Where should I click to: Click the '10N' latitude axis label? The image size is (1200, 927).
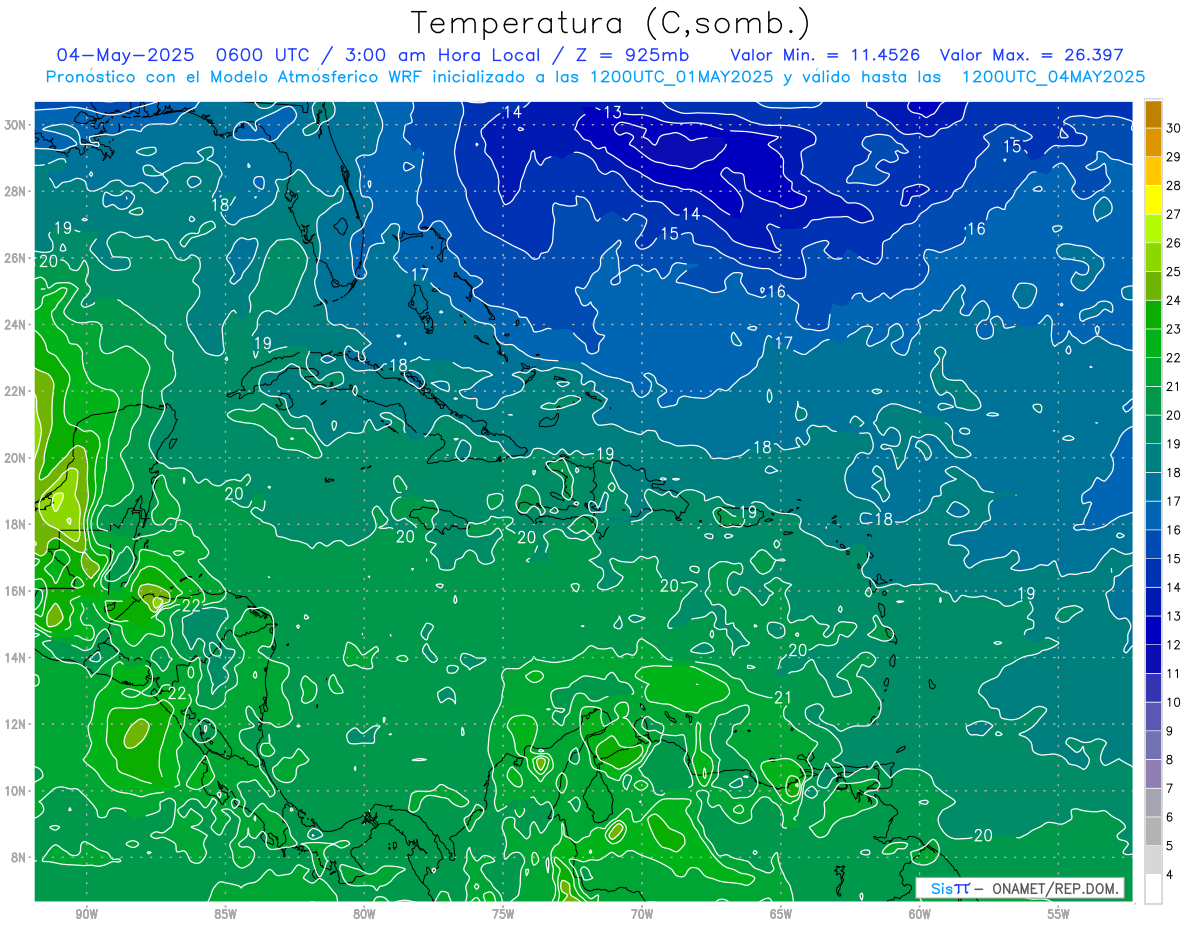click(17, 791)
